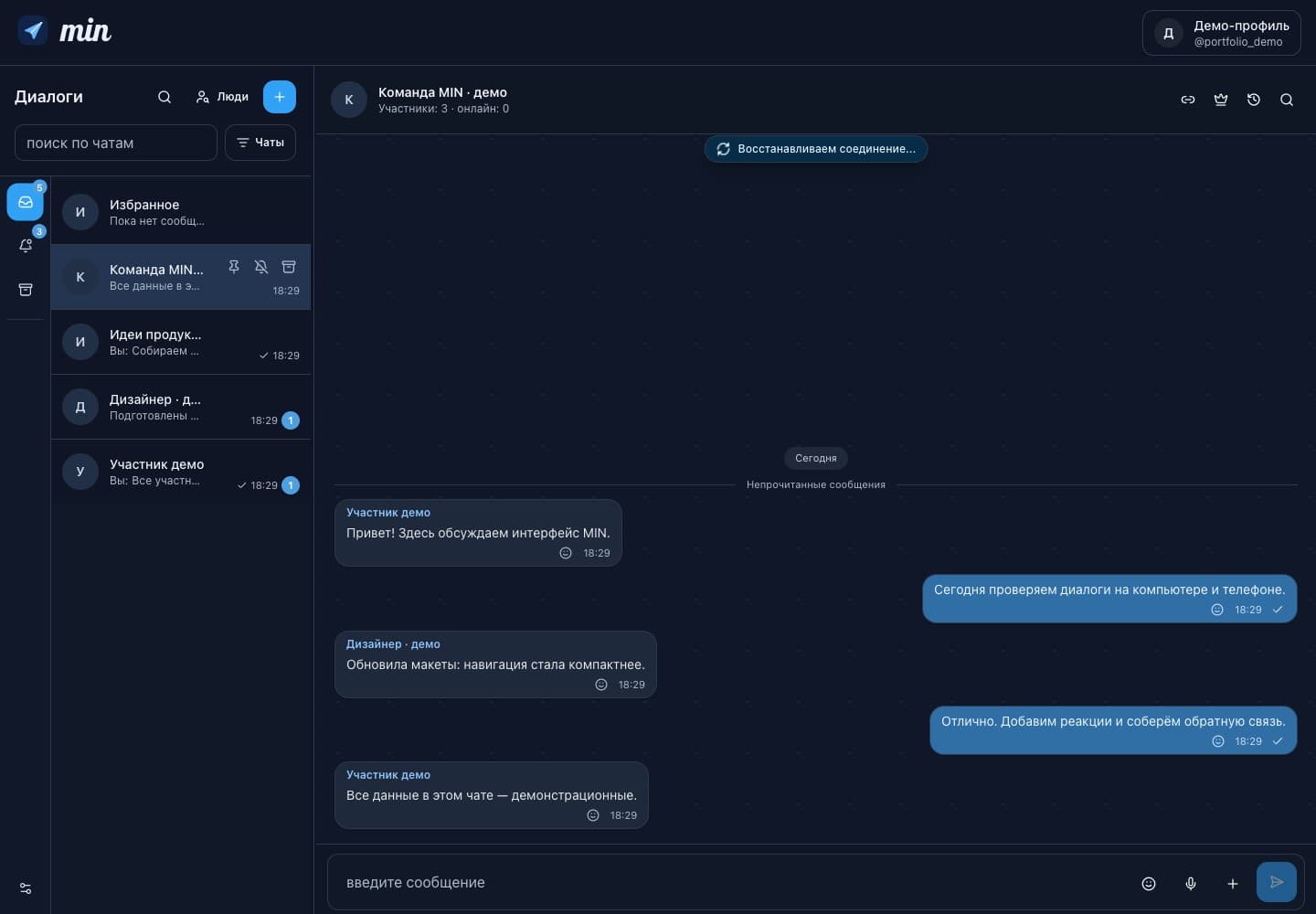Send message with paper-plane button

tap(1277, 882)
